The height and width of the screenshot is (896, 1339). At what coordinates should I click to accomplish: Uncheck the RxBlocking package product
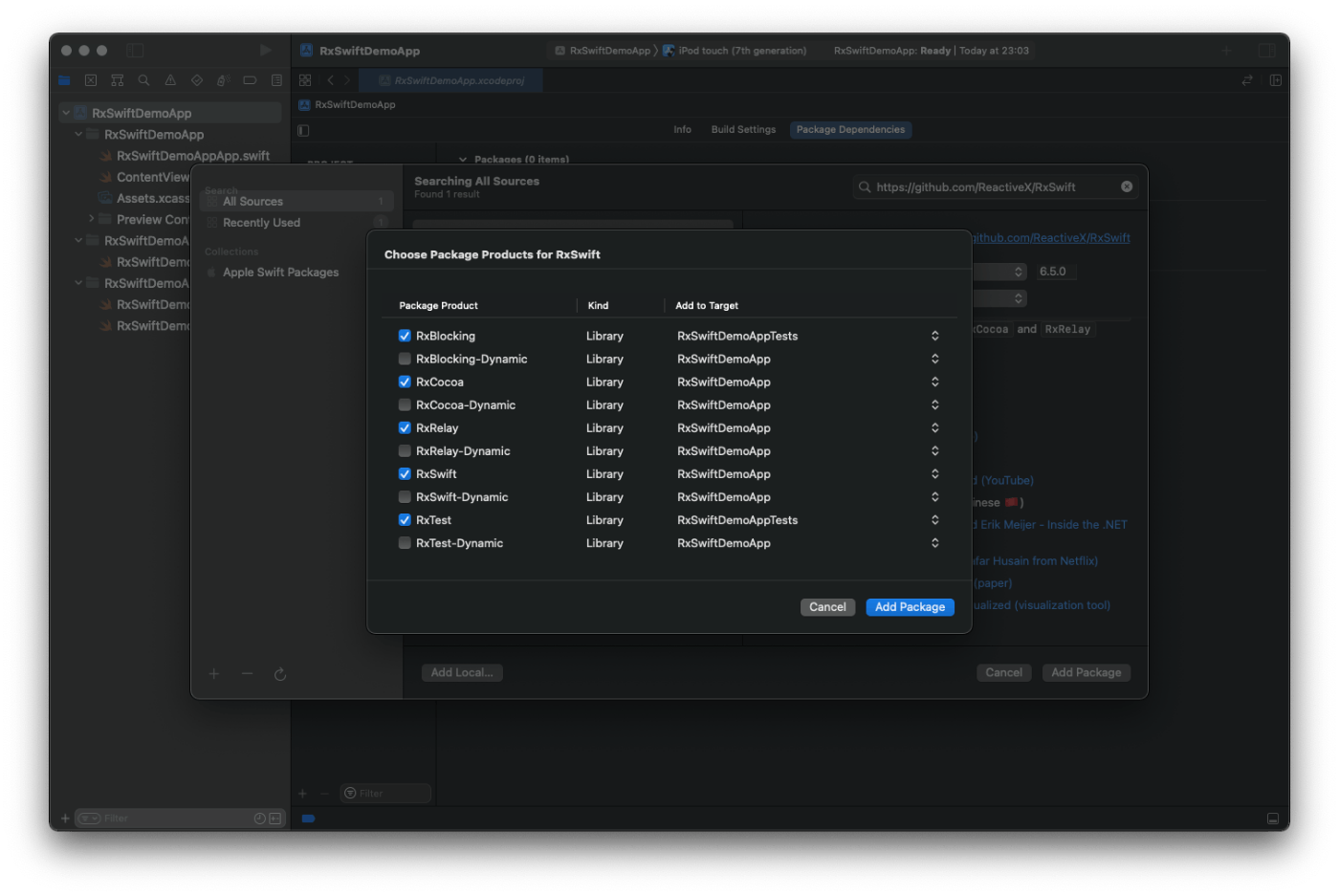tap(405, 337)
